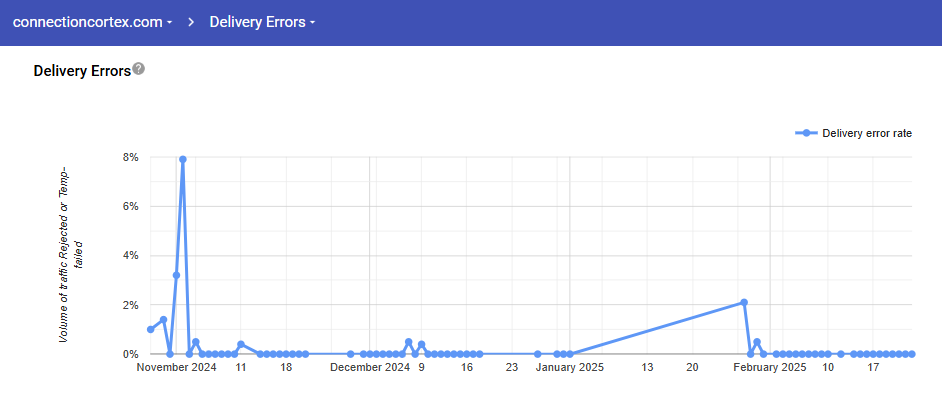Expand the Delivery Errors dropdown in header

coord(262,22)
